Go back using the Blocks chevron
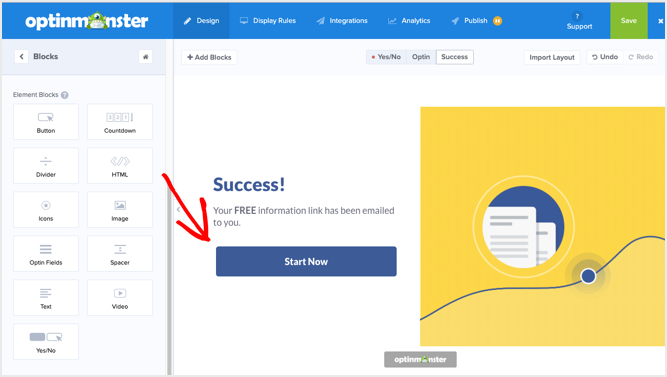This screenshot has height=377, width=667. coord(21,57)
